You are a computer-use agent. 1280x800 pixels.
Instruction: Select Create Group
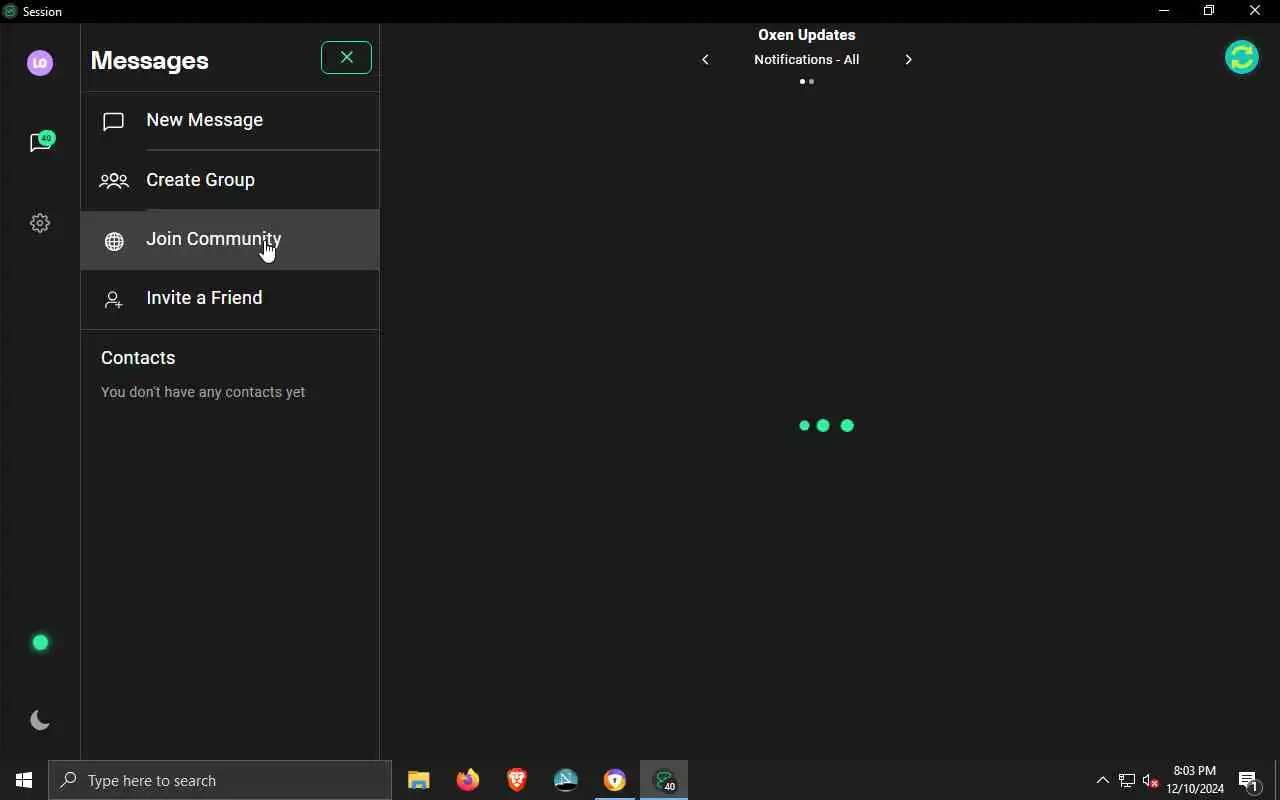pyautogui.click(x=230, y=180)
